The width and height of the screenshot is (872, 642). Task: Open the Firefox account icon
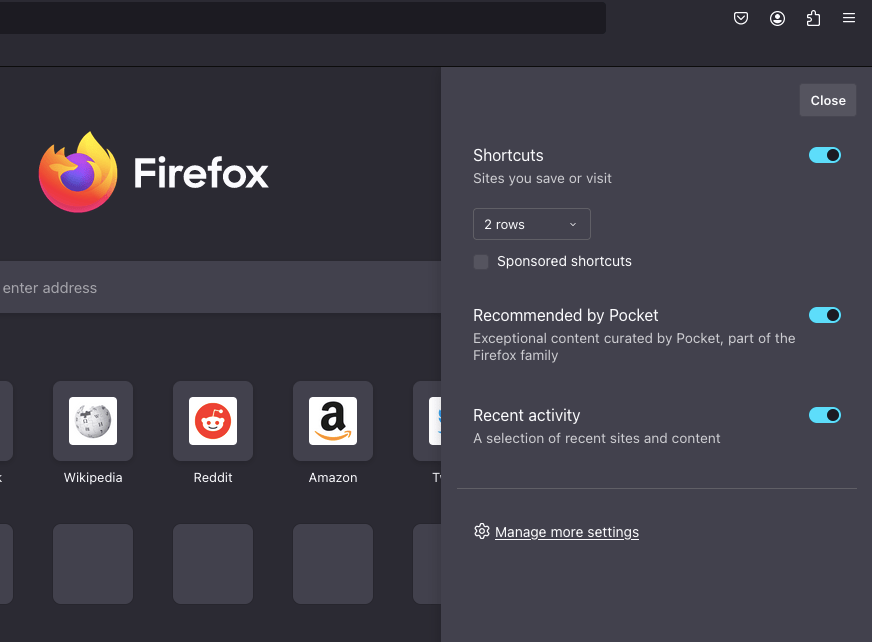click(x=777, y=18)
